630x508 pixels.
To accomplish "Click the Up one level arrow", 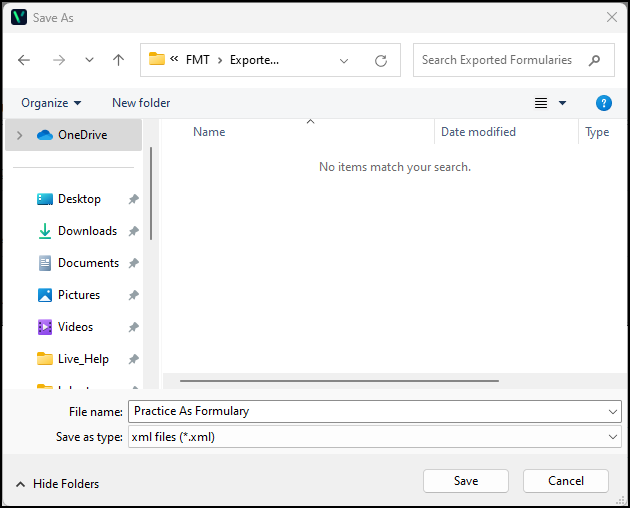I will pos(118,60).
